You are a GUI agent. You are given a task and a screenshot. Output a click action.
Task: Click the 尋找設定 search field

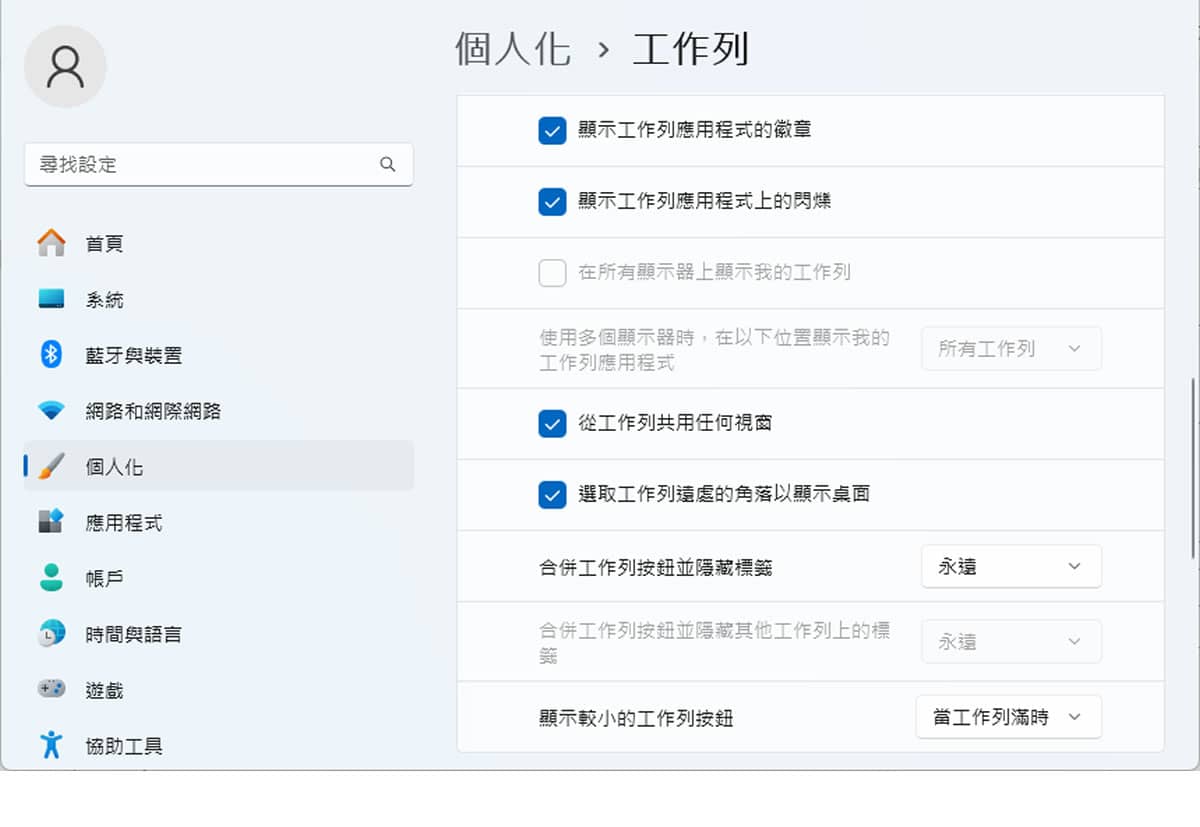coord(205,165)
